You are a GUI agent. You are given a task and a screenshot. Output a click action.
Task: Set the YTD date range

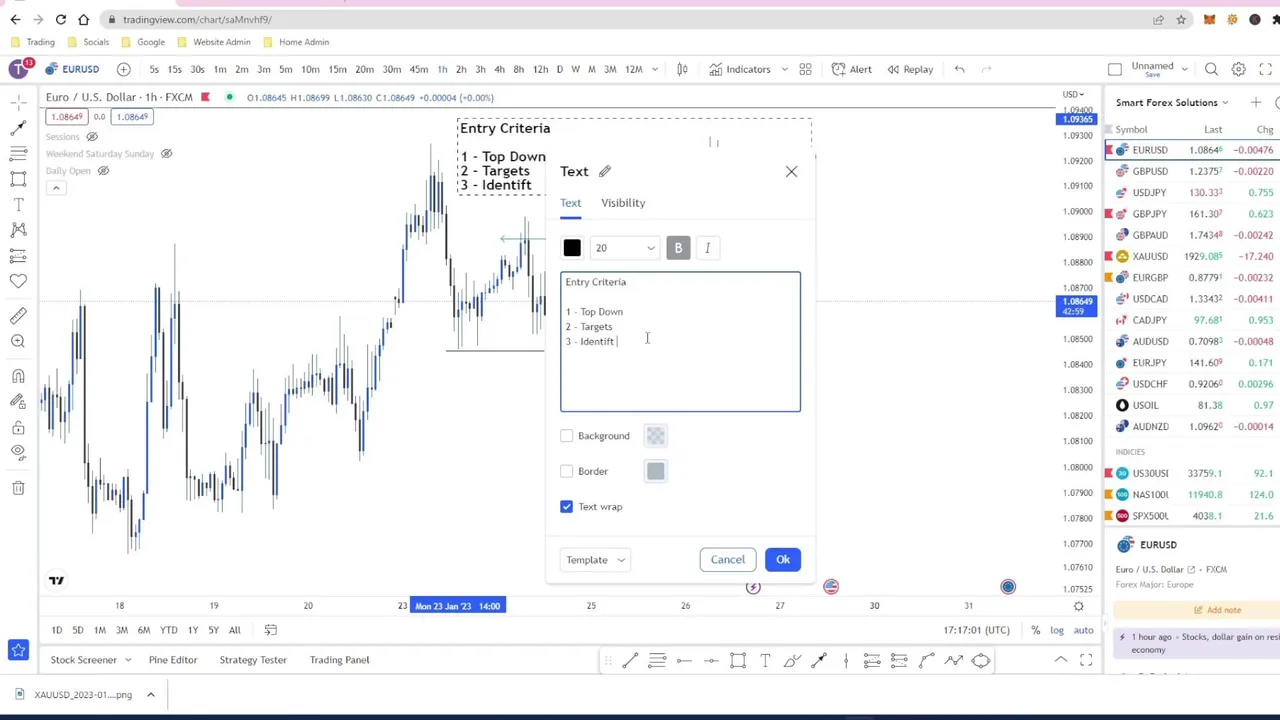[x=168, y=630]
